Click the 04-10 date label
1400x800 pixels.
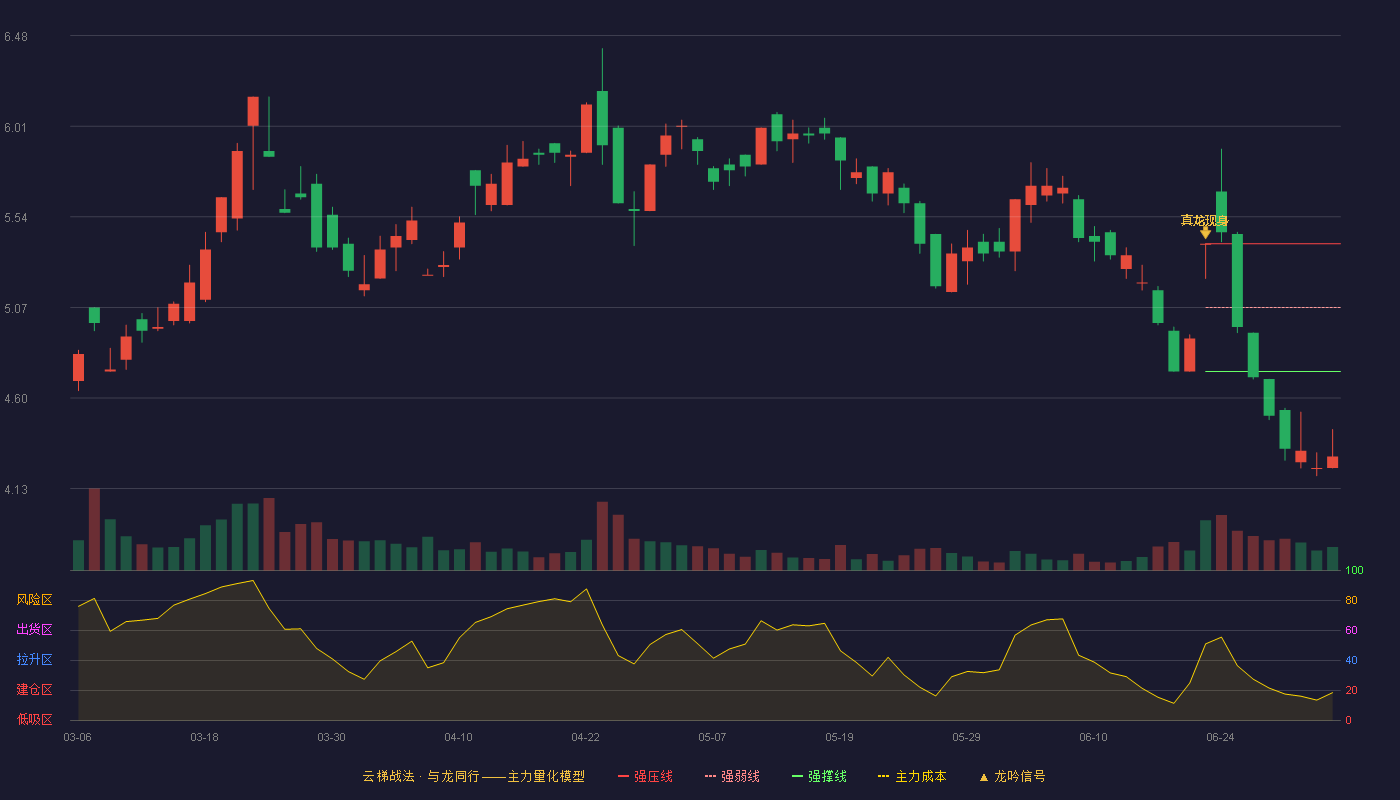click(x=458, y=737)
